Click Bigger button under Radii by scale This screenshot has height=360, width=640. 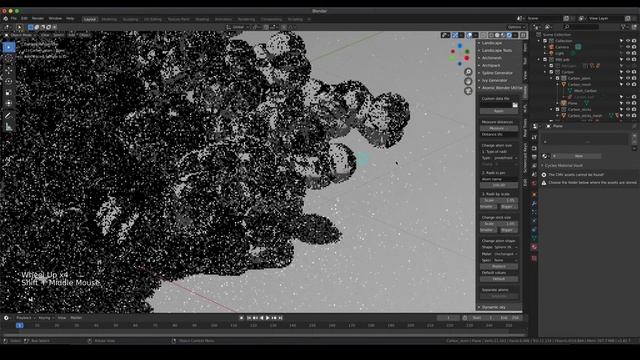509,207
